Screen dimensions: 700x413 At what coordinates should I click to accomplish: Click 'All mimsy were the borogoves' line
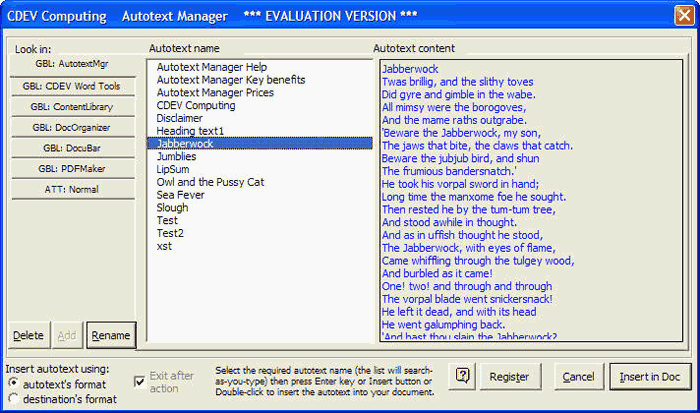tap(454, 108)
